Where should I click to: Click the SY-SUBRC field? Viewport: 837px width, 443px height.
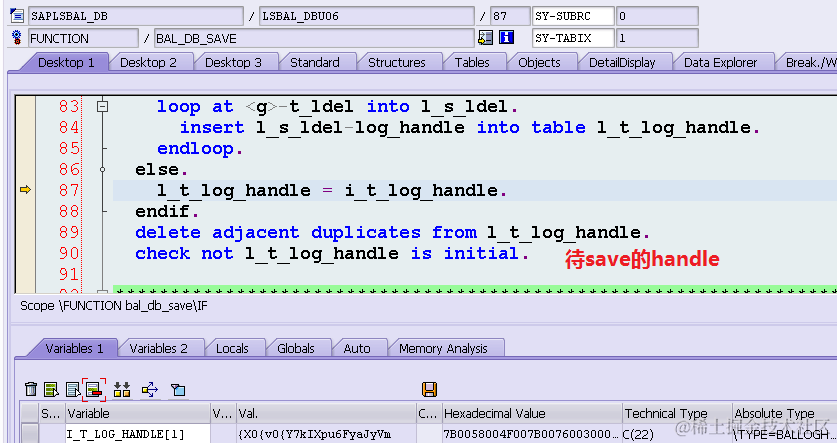573,16
